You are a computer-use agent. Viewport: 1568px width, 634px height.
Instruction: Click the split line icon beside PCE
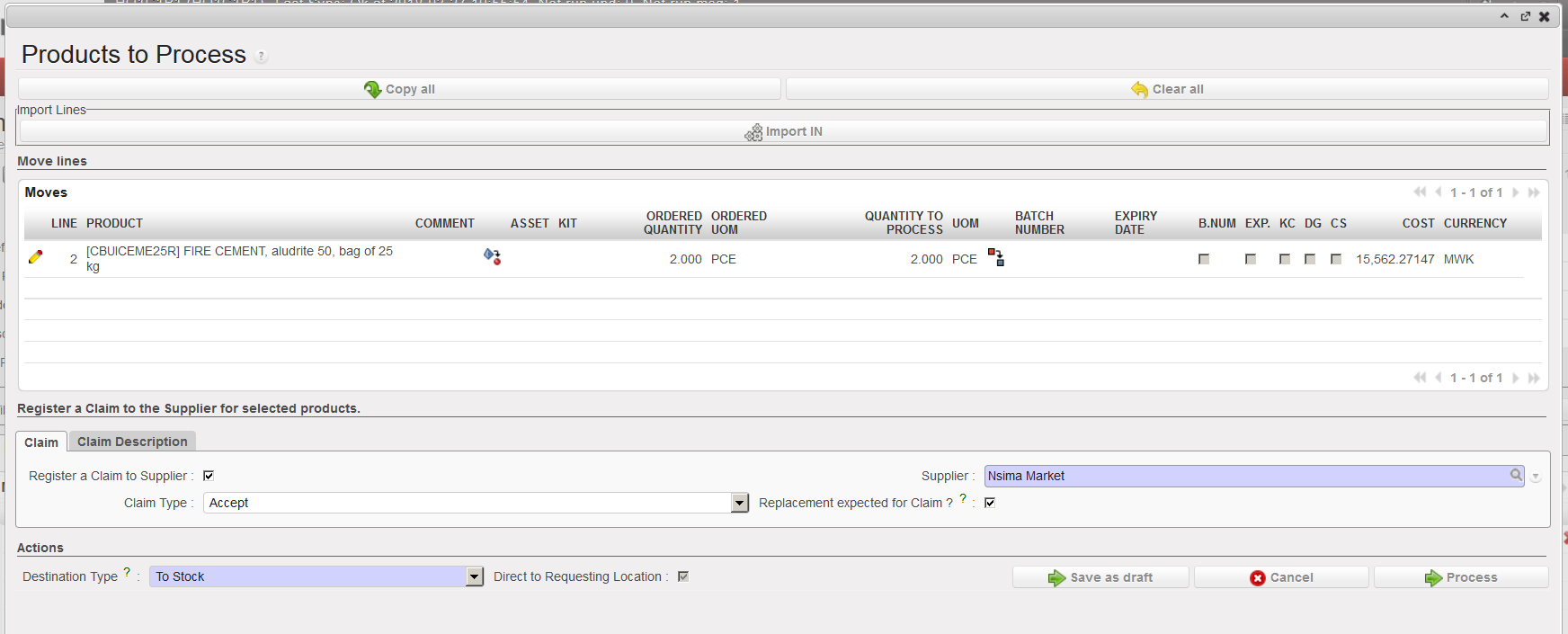[x=996, y=258]
